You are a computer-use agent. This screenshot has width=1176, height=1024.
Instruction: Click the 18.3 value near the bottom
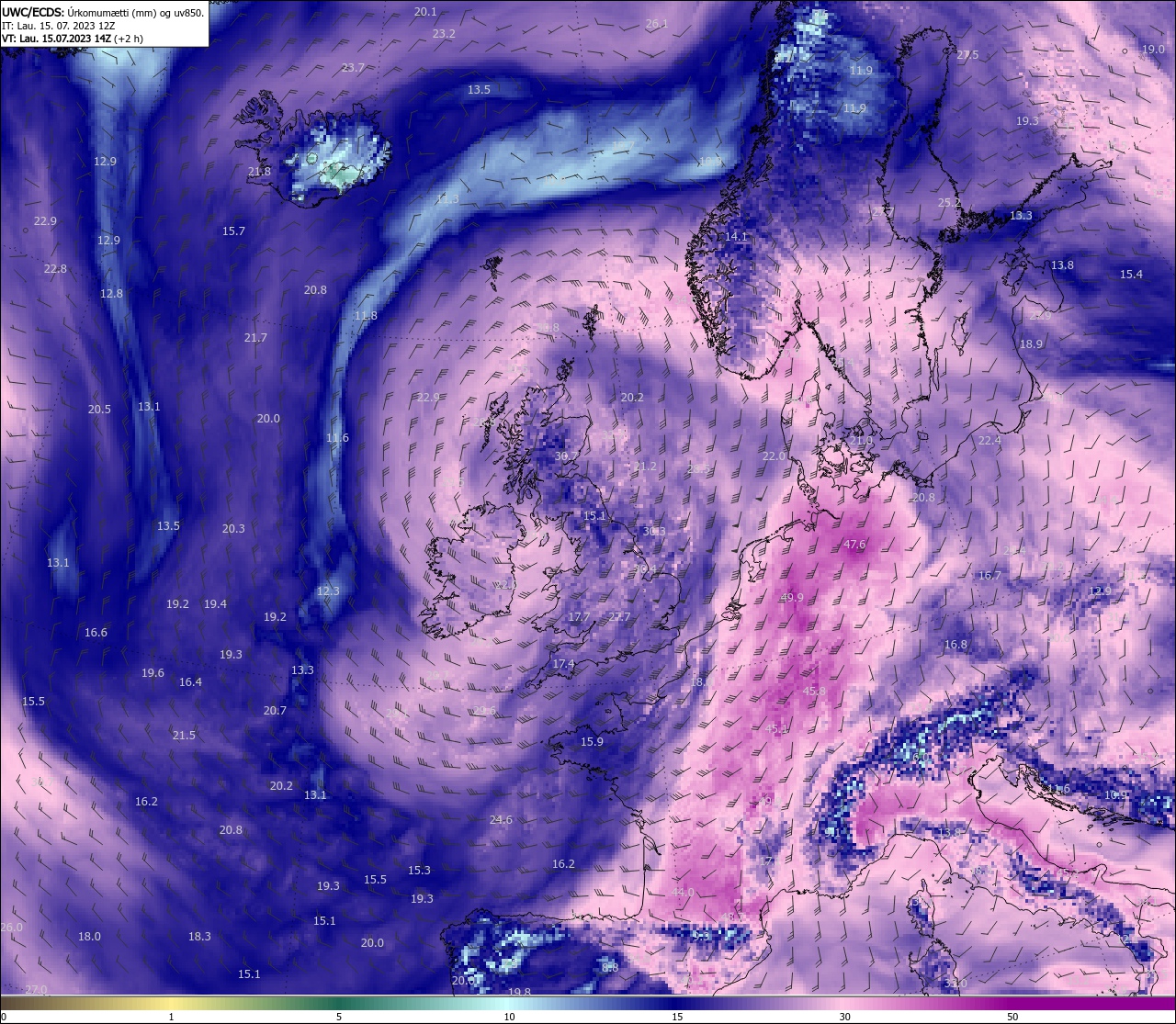pos(199,936)
